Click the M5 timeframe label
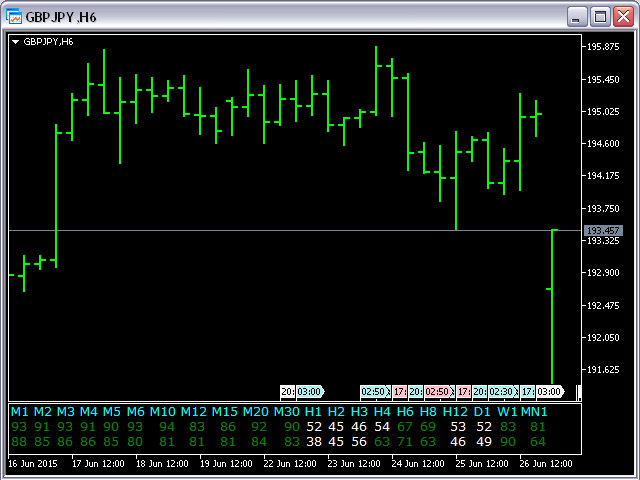The height and width of the screenshot is (480, 640). [111, 412]
